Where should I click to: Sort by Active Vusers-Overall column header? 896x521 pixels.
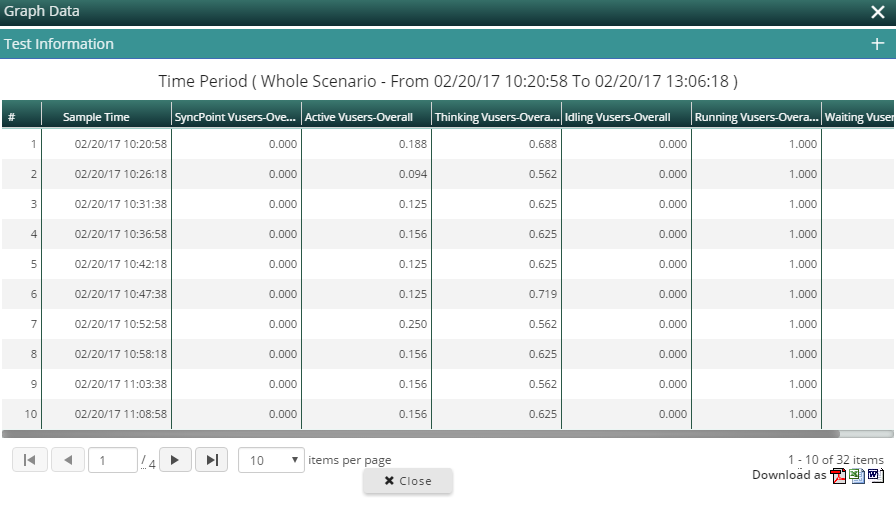point(358,117)
